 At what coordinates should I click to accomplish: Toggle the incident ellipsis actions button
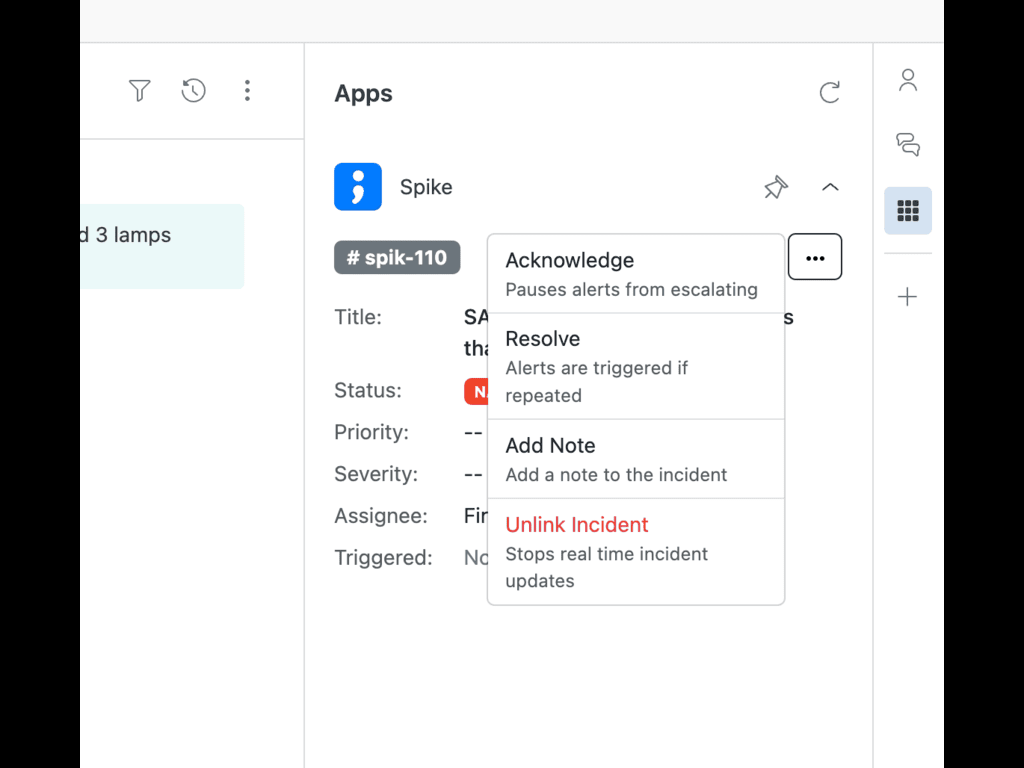815,257
